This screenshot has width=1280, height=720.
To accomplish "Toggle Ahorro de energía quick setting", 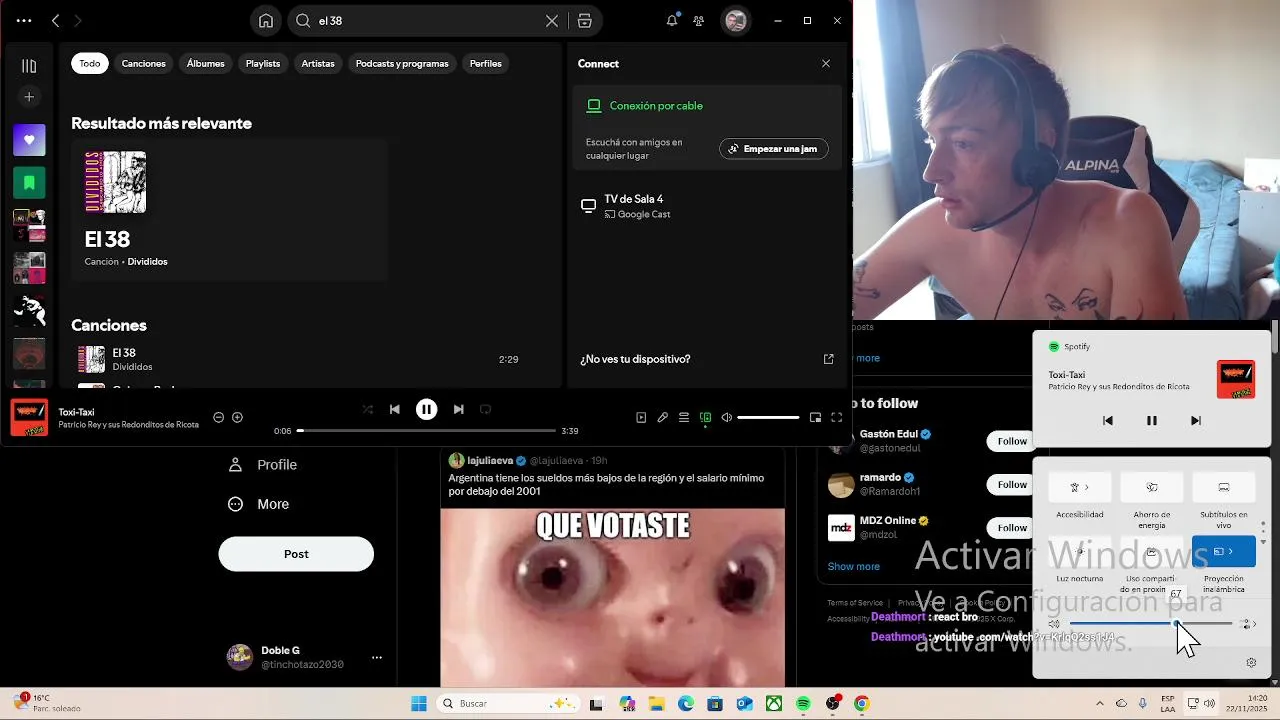I will 1152,487.
